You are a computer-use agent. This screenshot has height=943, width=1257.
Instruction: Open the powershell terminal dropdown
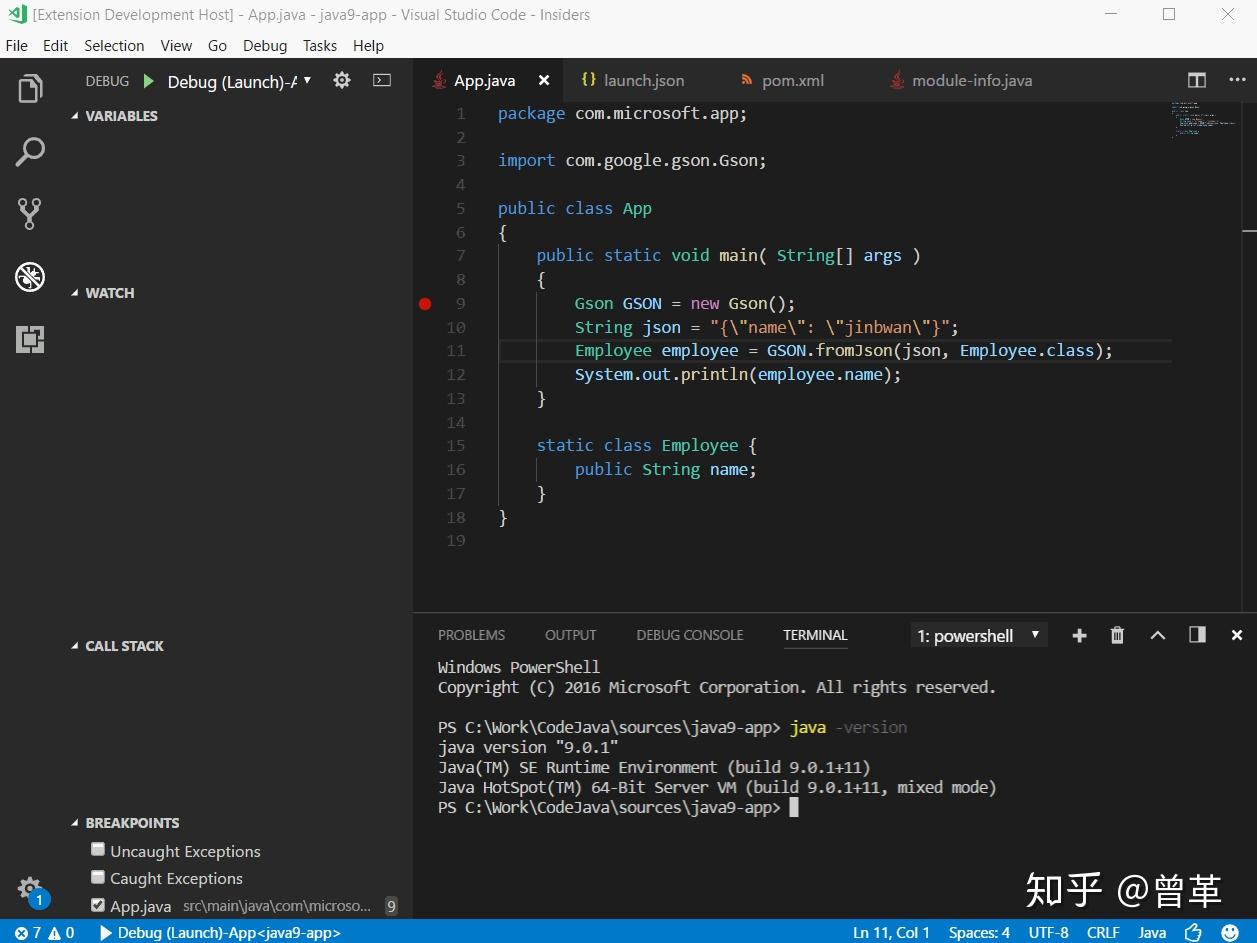point(1035,635)
